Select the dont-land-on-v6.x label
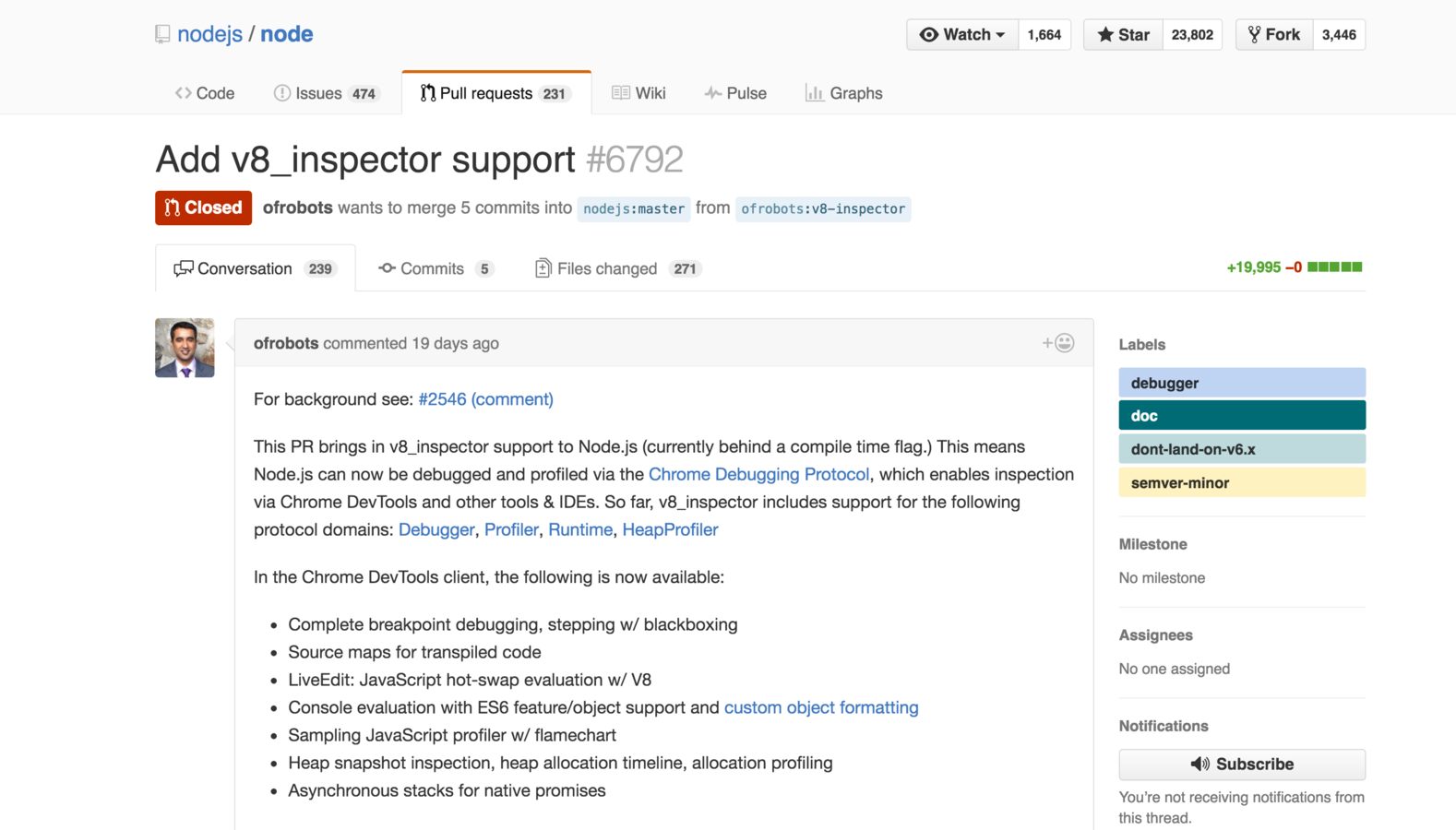This screenshot has width=1456, height=830. coord(1242,449)
